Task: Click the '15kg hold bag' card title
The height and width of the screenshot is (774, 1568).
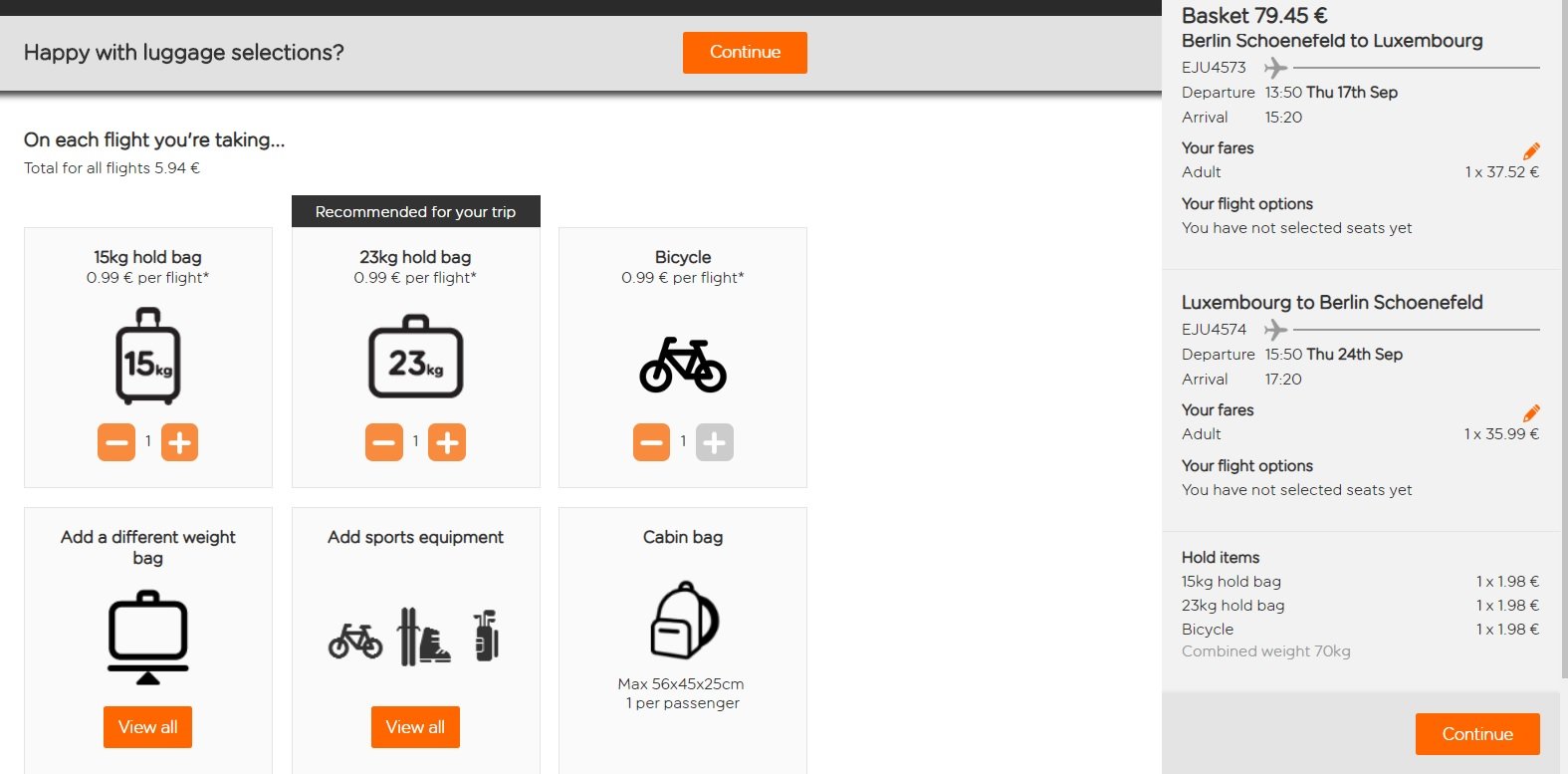Action: pyautogui.click(x=147, y=257)
